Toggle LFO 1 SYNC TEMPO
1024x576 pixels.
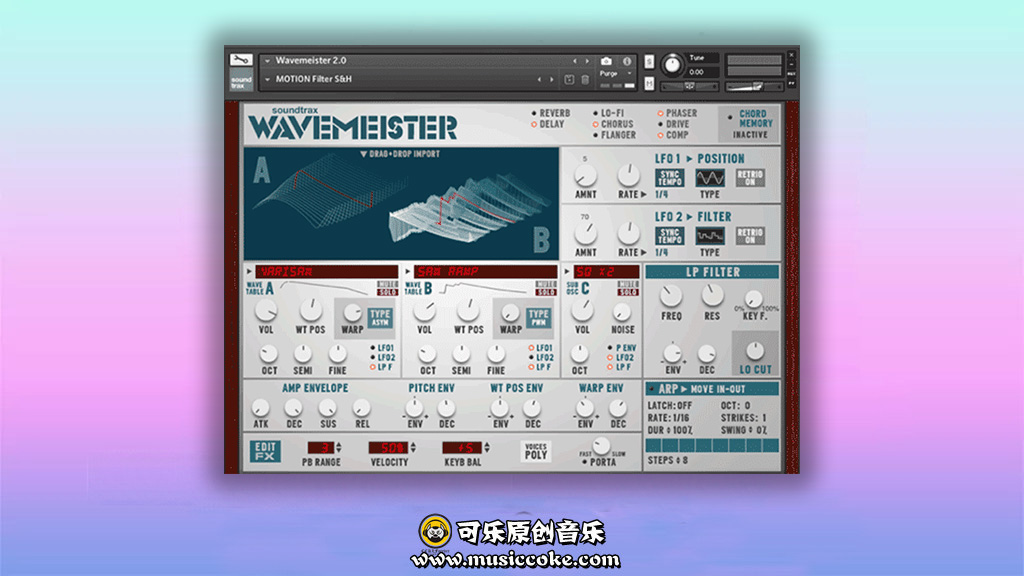pos(669,178)
